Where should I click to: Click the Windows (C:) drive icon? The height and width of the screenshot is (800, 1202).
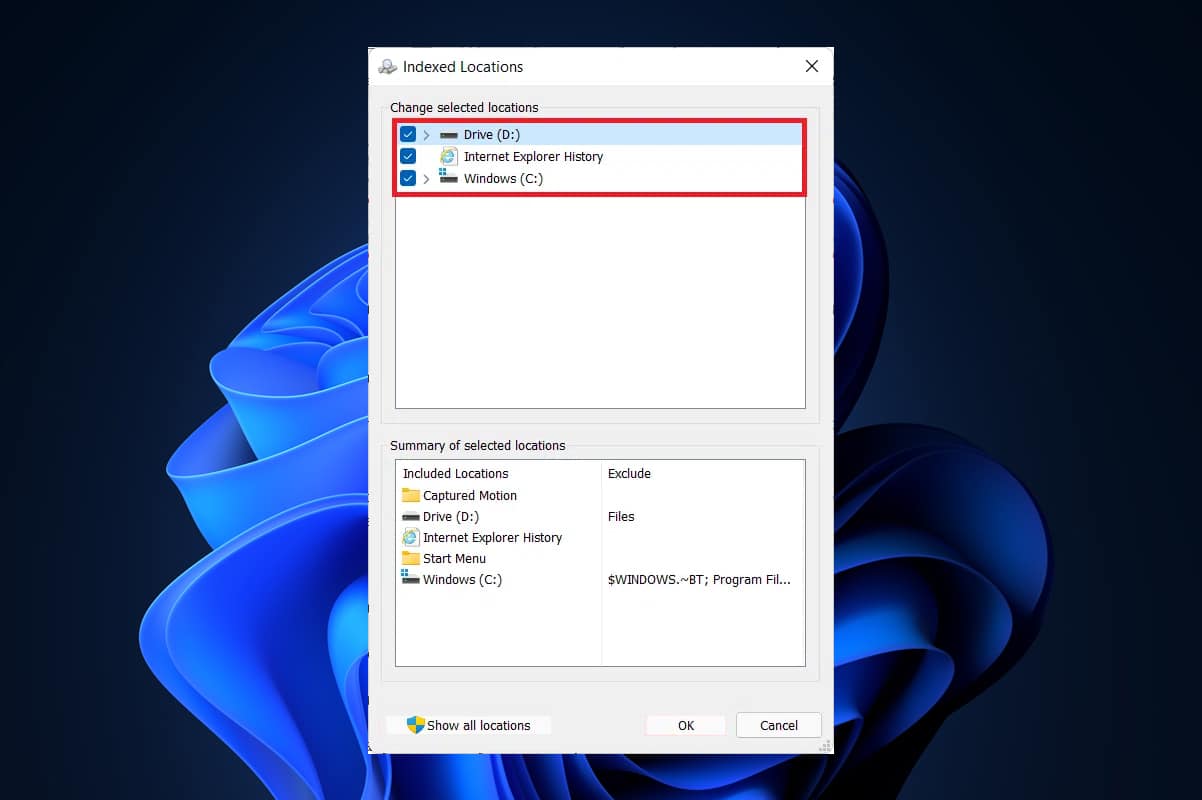point(447,178)
